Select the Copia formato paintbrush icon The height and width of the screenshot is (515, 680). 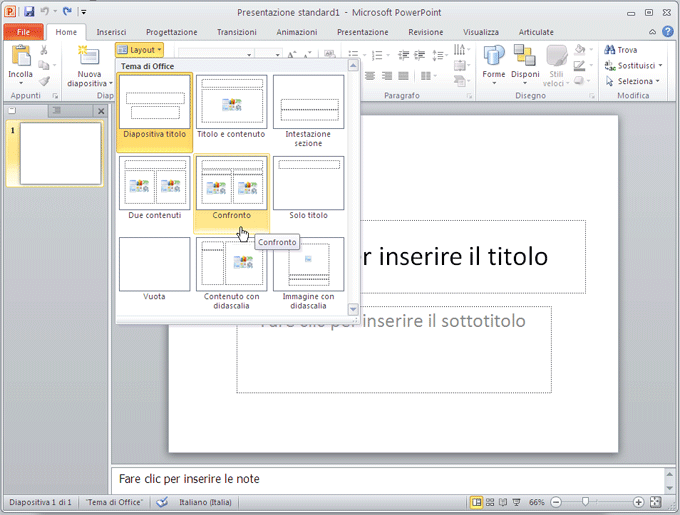click(x=44, y=81)
